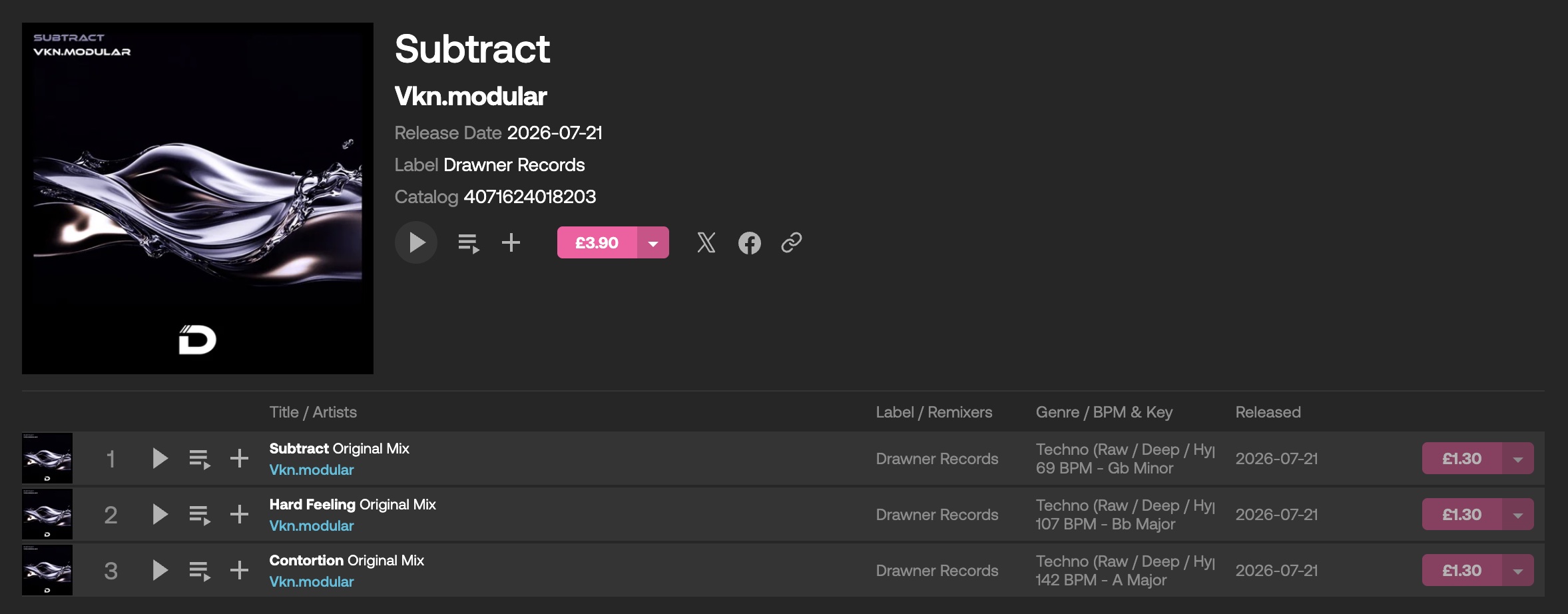Open the Drawner Records label page in the header
The image size is (1568, 614).
point(514,165)
